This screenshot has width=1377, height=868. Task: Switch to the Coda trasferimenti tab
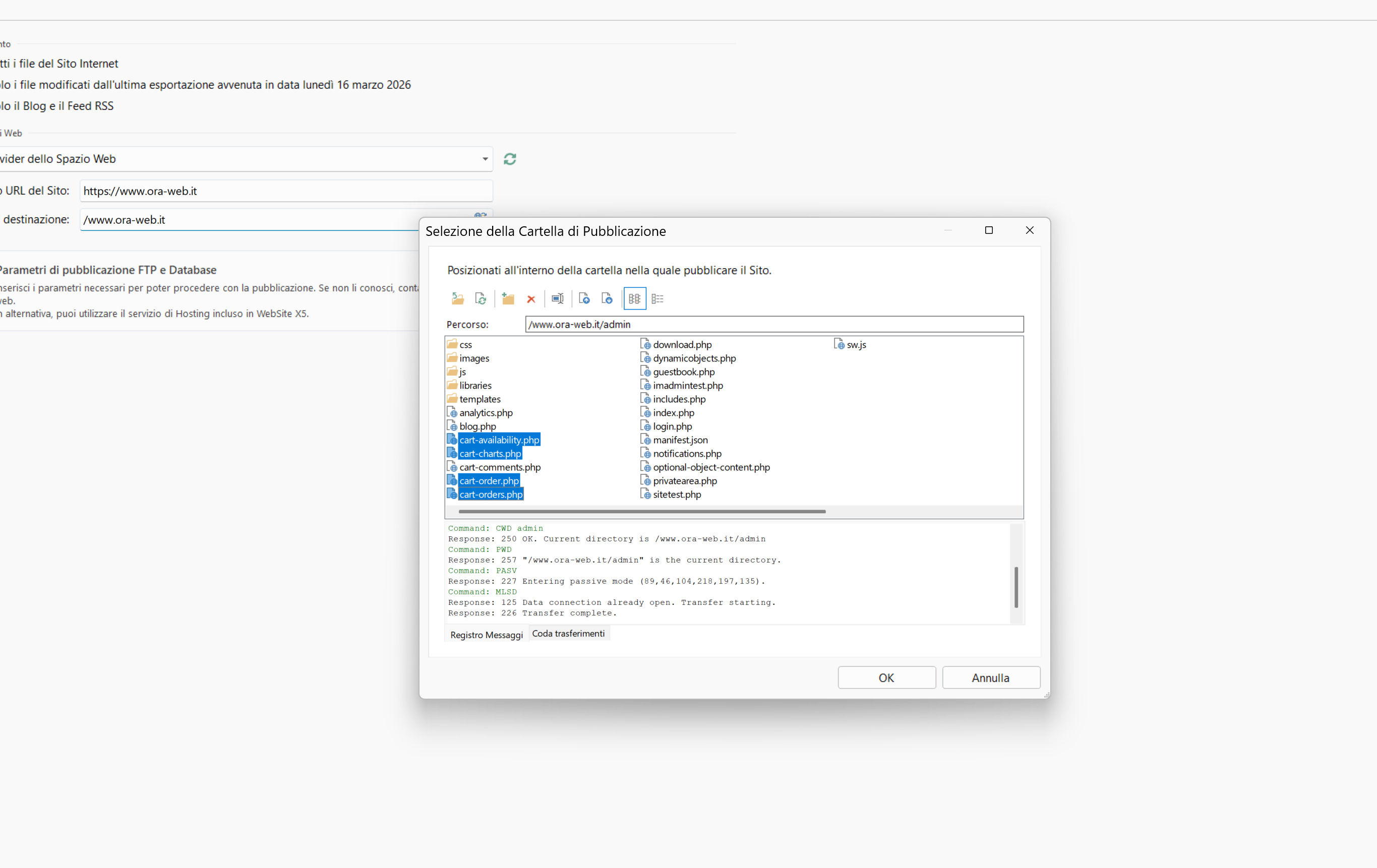pyautogui.click(x=568, y=634)
